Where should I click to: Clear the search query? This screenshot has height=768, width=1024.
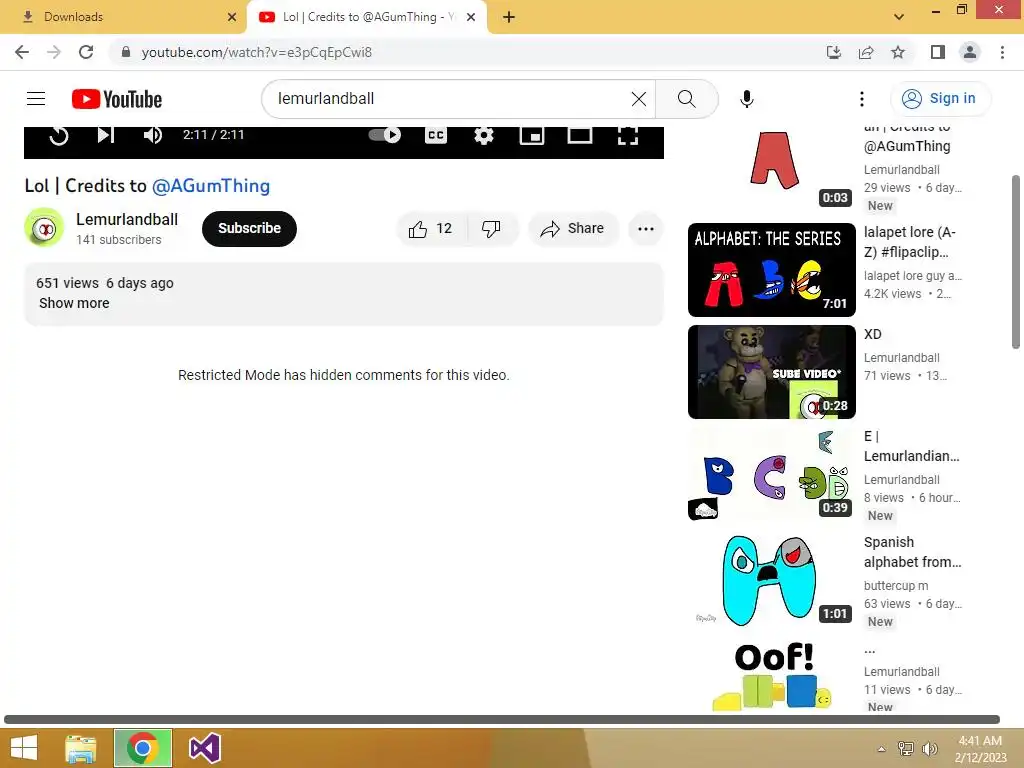click(x=639, y=99)
